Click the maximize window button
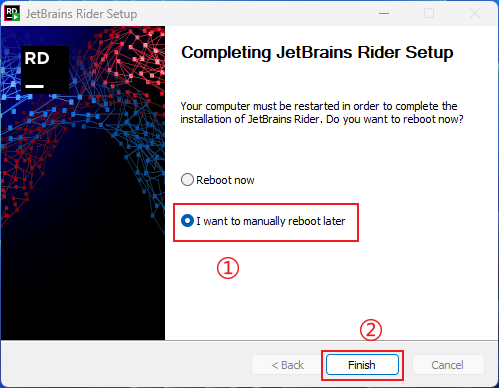This screenshot has width=499, height=388. pyautogui.click(x=429, y=14)
